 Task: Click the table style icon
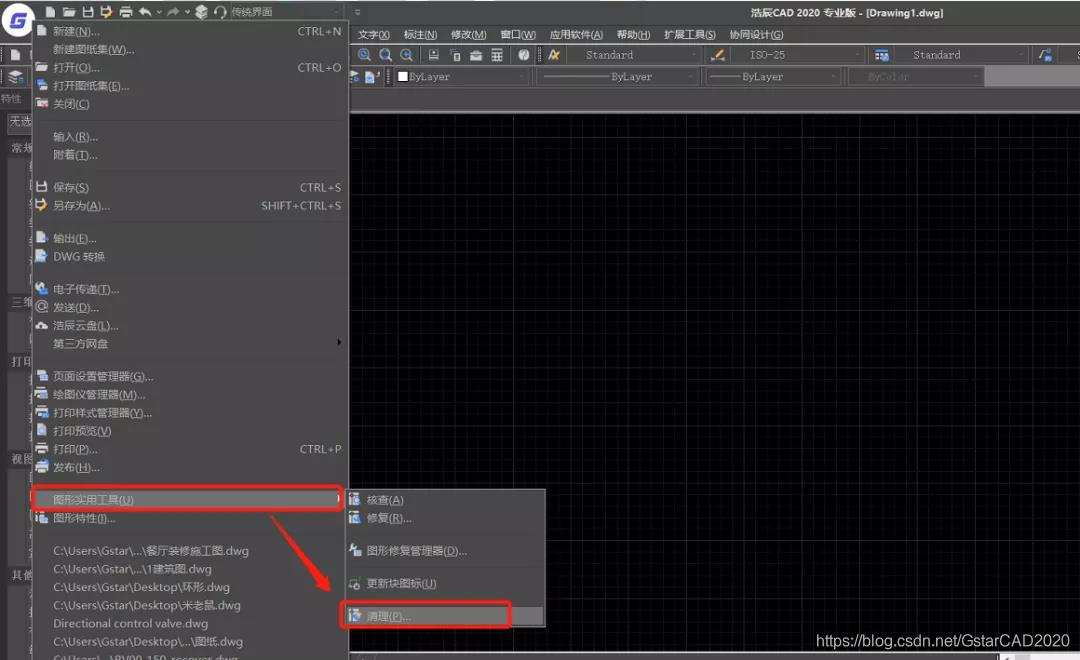click(x=882, y=55)
